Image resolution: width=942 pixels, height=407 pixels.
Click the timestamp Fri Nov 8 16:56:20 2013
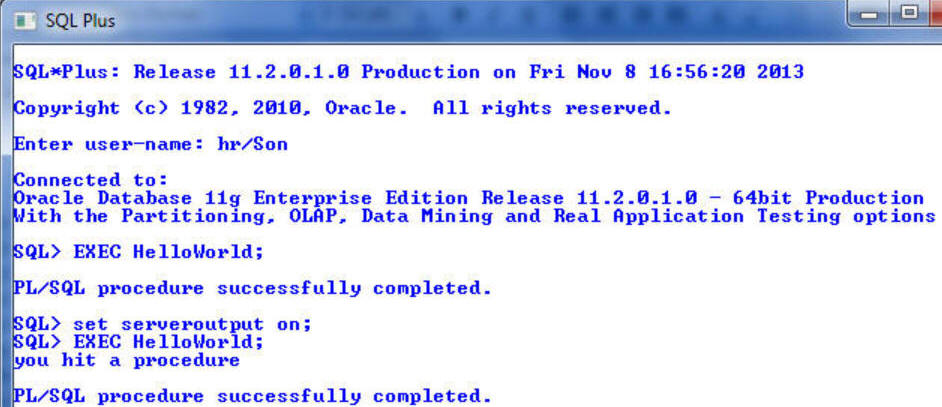[x=666, y=73]
